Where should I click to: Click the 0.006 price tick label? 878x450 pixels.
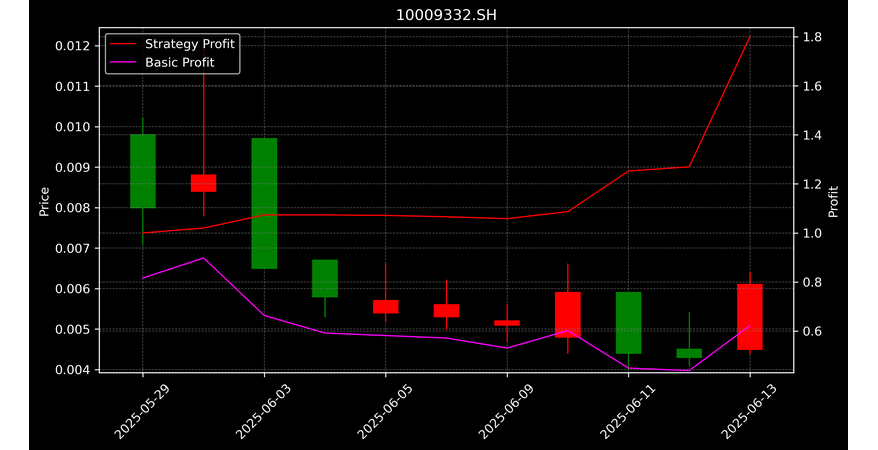pyautogui.click(x=73, y=289)
